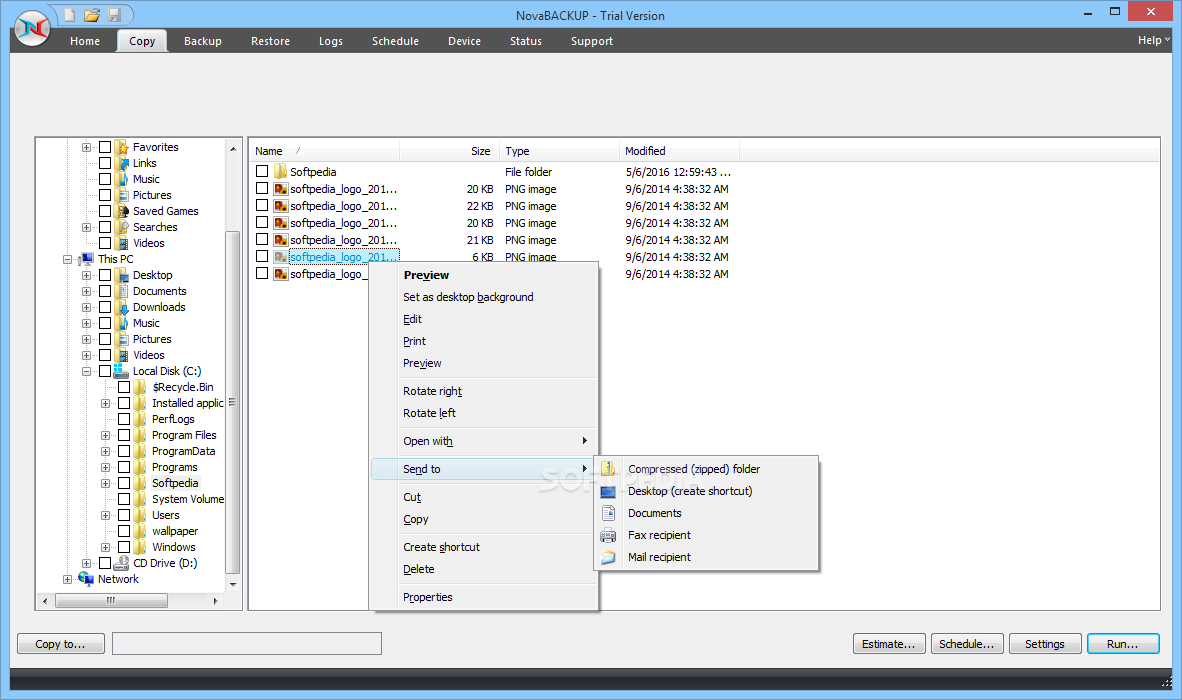This screenshot has width=1182, height=700.
Task: Choose Rotate right from context menu
Action: pos(484,391)
